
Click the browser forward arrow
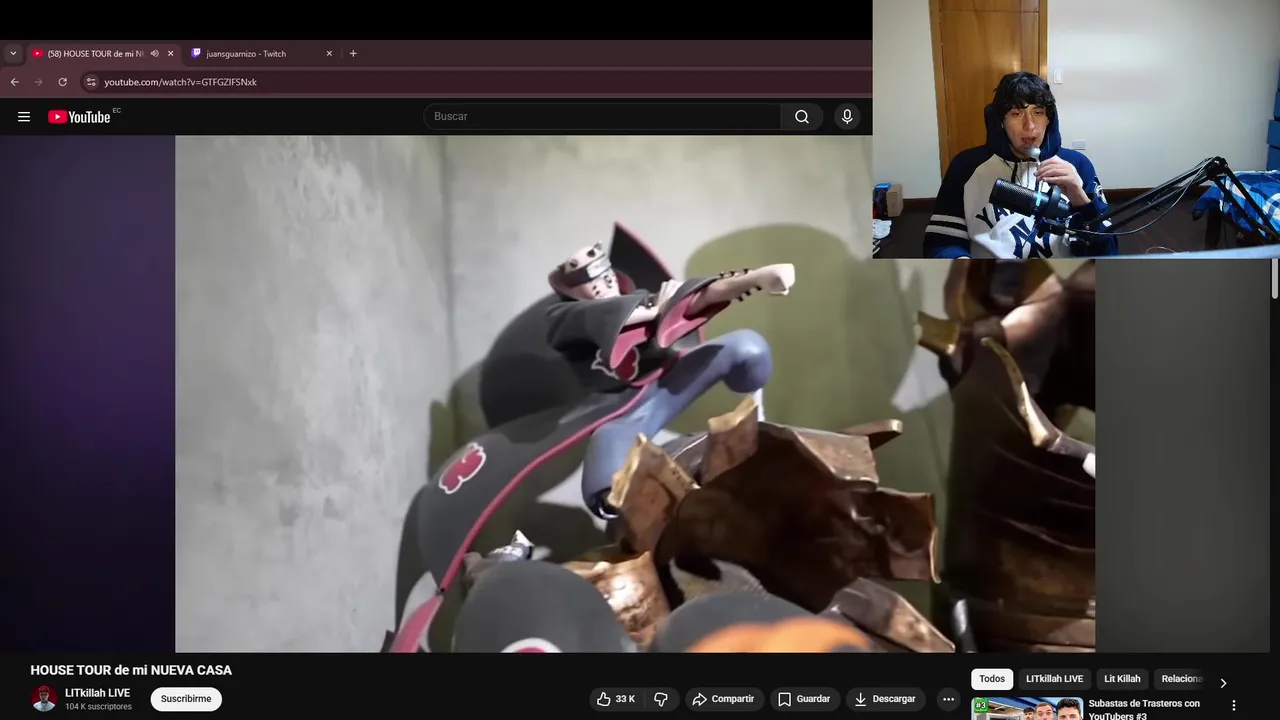(x=38, y=82)
